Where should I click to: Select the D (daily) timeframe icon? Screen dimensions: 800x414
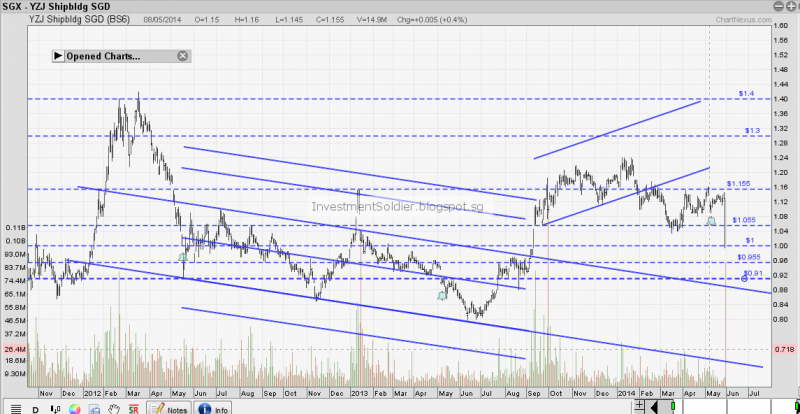tap(33, 408)
